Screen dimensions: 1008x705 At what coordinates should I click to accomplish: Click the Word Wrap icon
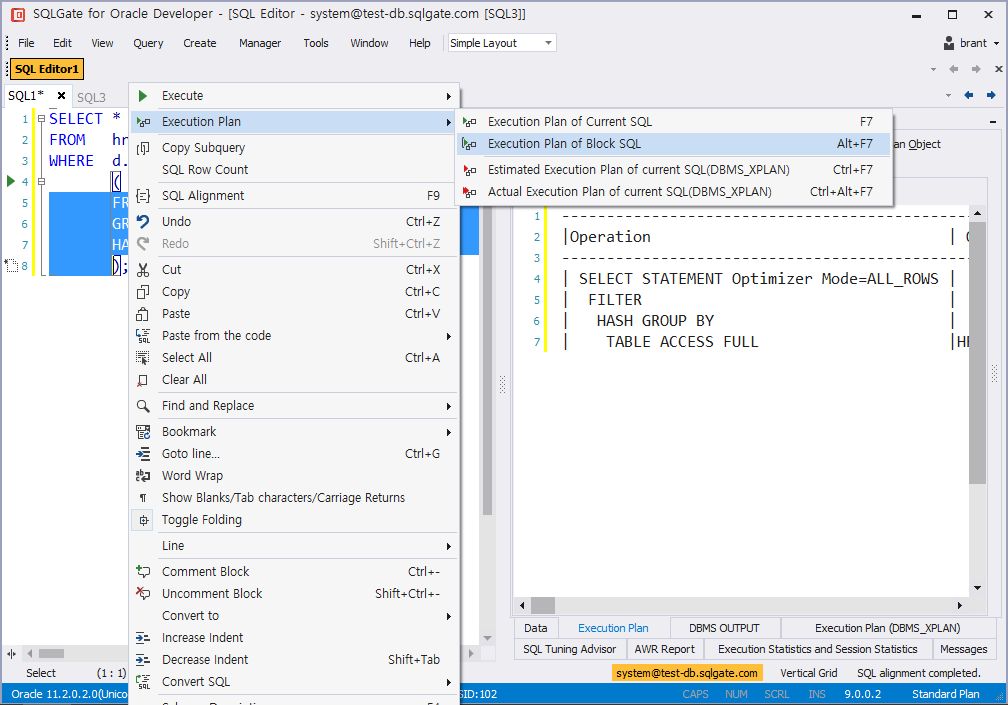[x=143, y=476]
